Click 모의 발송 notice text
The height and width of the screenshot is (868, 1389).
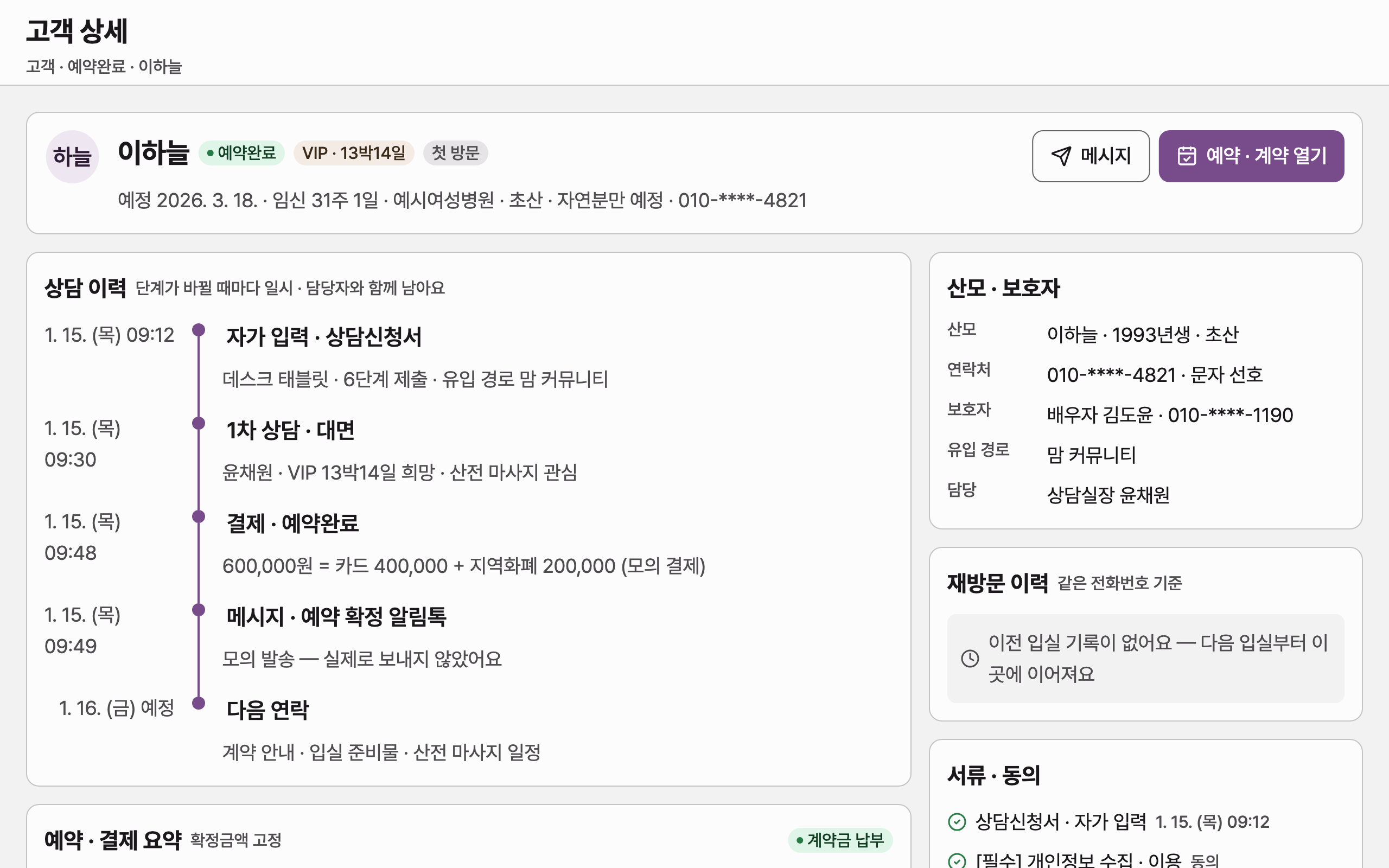(x=361, y=659)
